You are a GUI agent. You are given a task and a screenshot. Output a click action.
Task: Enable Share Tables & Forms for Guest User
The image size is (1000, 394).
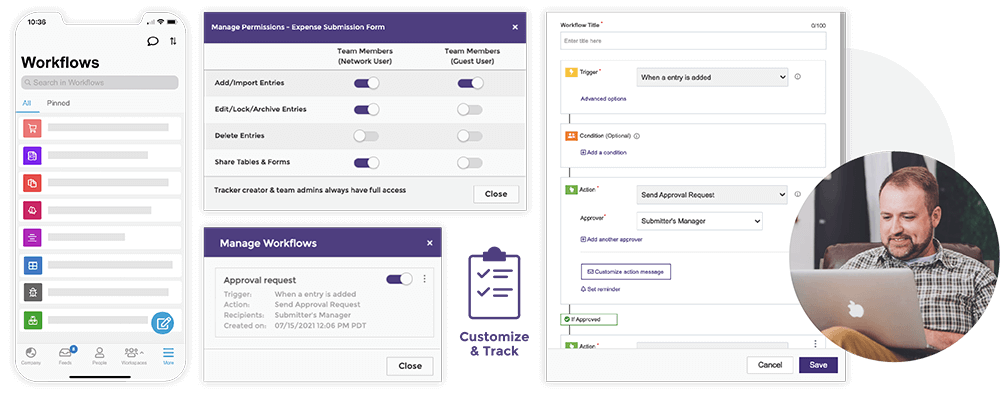coord(470,163)
